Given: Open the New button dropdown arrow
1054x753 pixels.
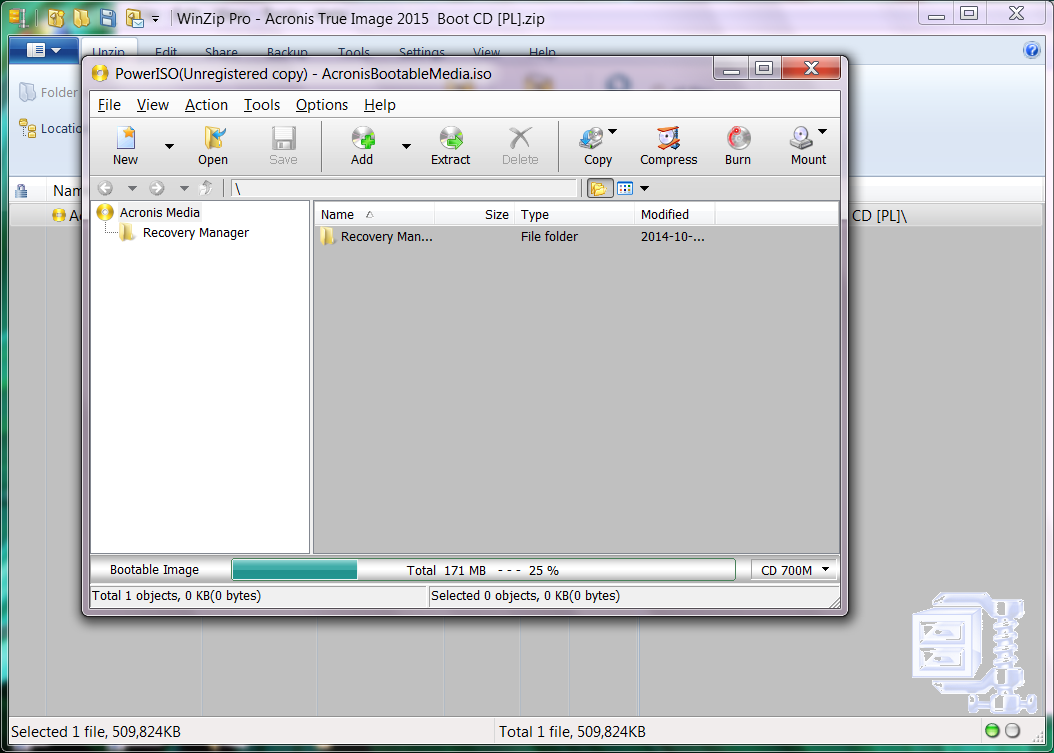Looking at the screenshot, I should click(x=169, y=147).
